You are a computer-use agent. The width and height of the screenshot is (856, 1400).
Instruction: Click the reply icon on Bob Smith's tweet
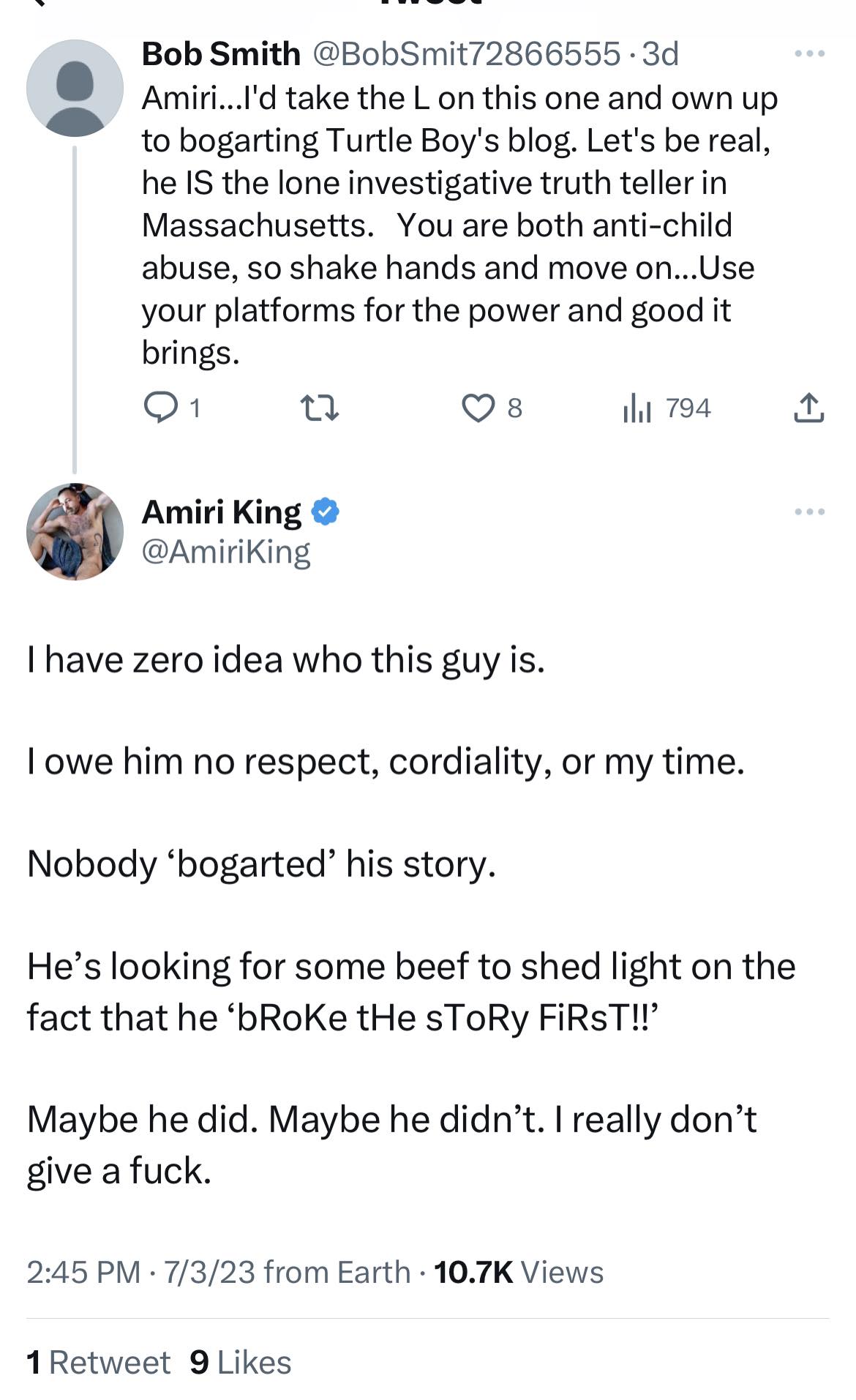click(x=157, y=408)
